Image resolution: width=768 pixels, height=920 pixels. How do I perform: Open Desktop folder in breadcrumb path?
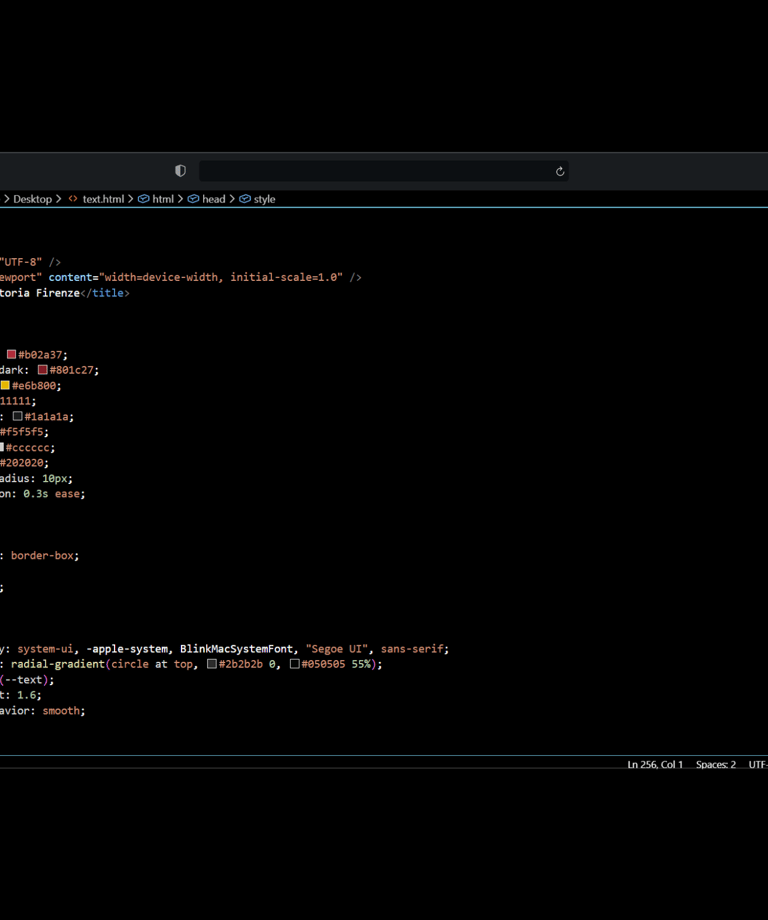tap(32, 199)
